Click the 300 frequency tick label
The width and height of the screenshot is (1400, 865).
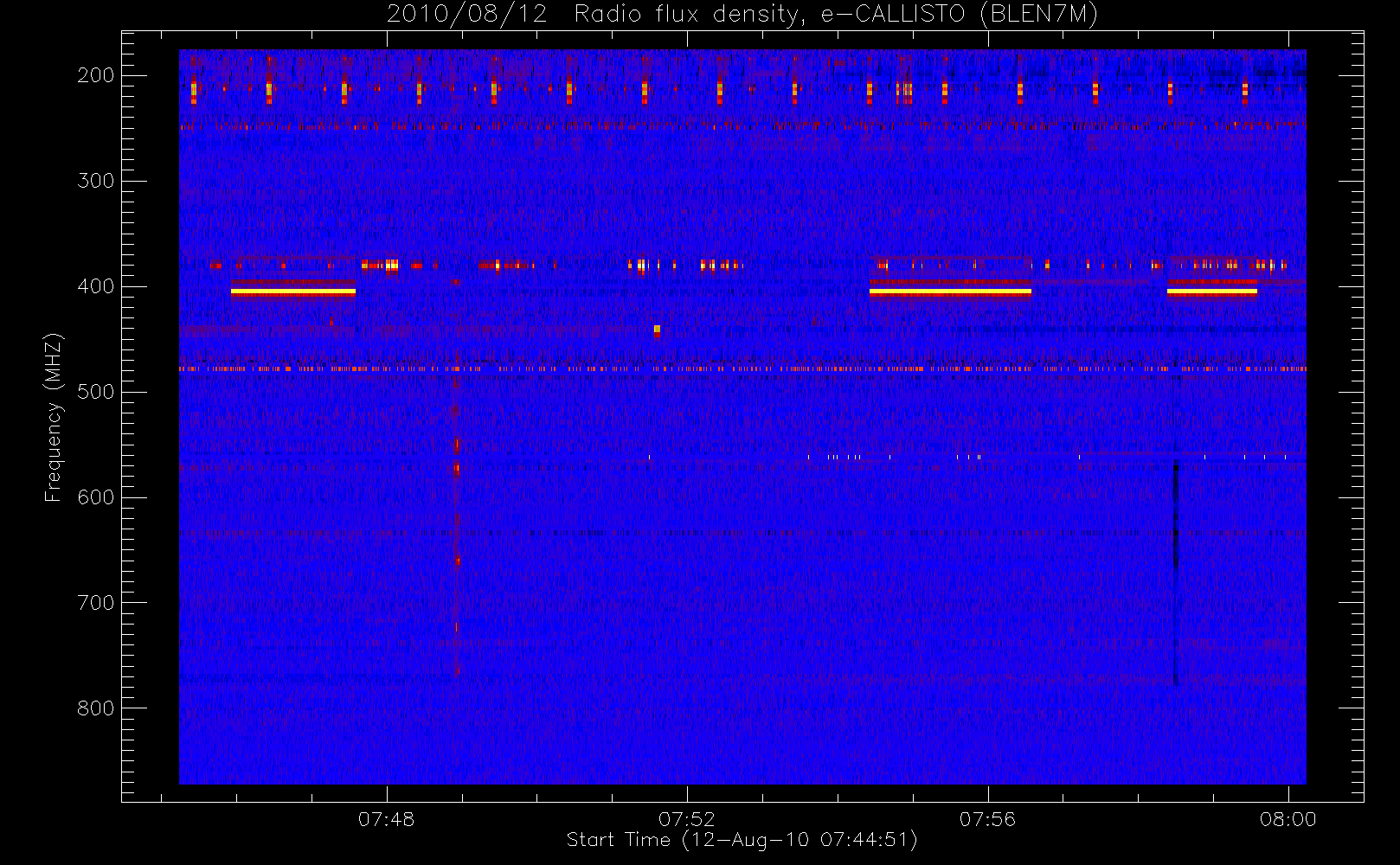(96, 181)
